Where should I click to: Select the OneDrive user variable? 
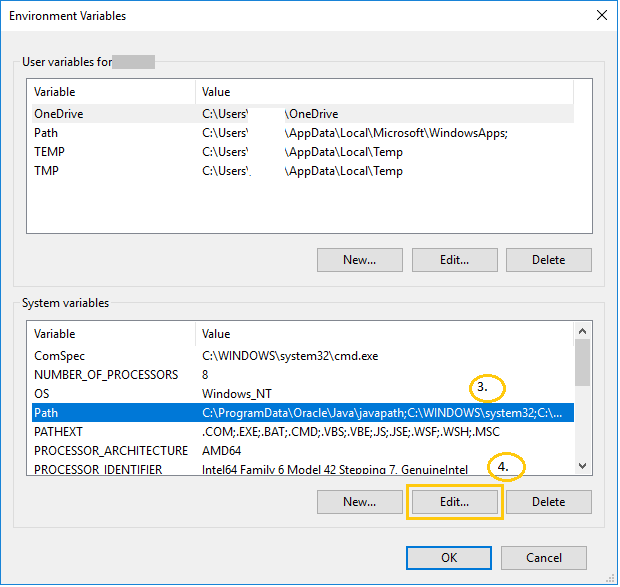pyautogui.click(x=58, y=114)
